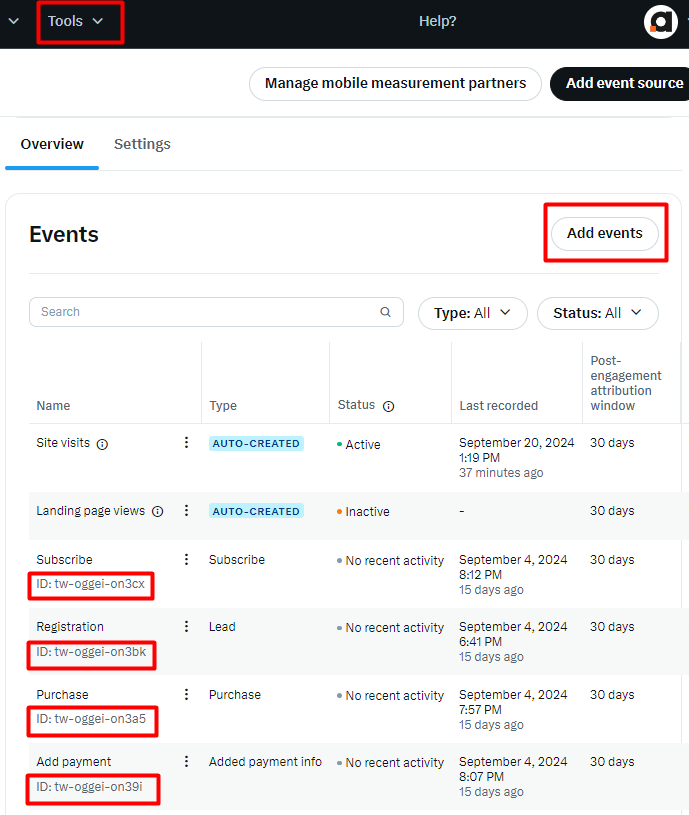The height and width of the screenshot is (815, 689).
Task: Click the Status column info icon
Action: [x=388, y=406]
